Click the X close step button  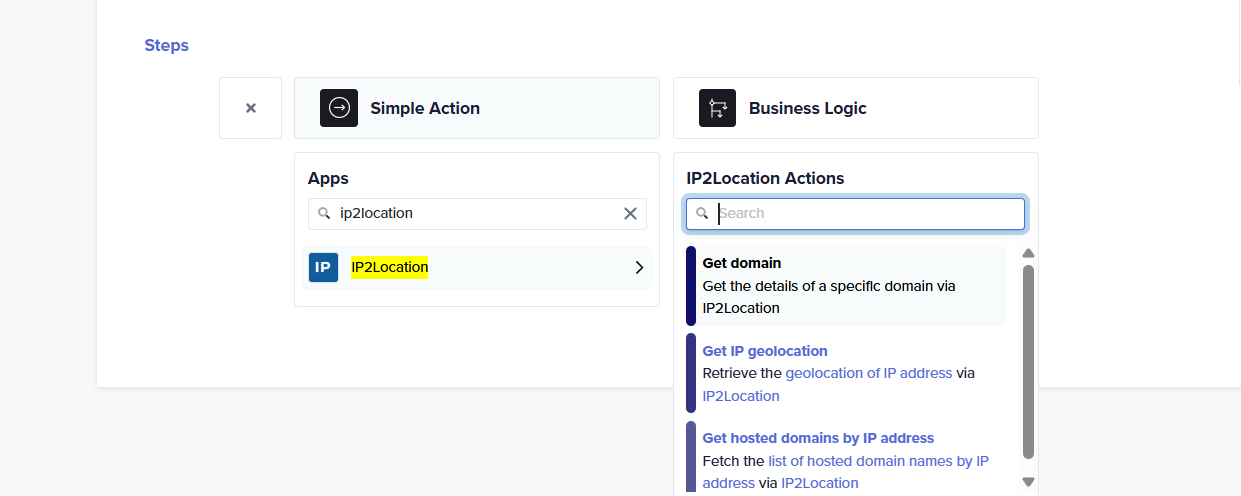(251, 108)
